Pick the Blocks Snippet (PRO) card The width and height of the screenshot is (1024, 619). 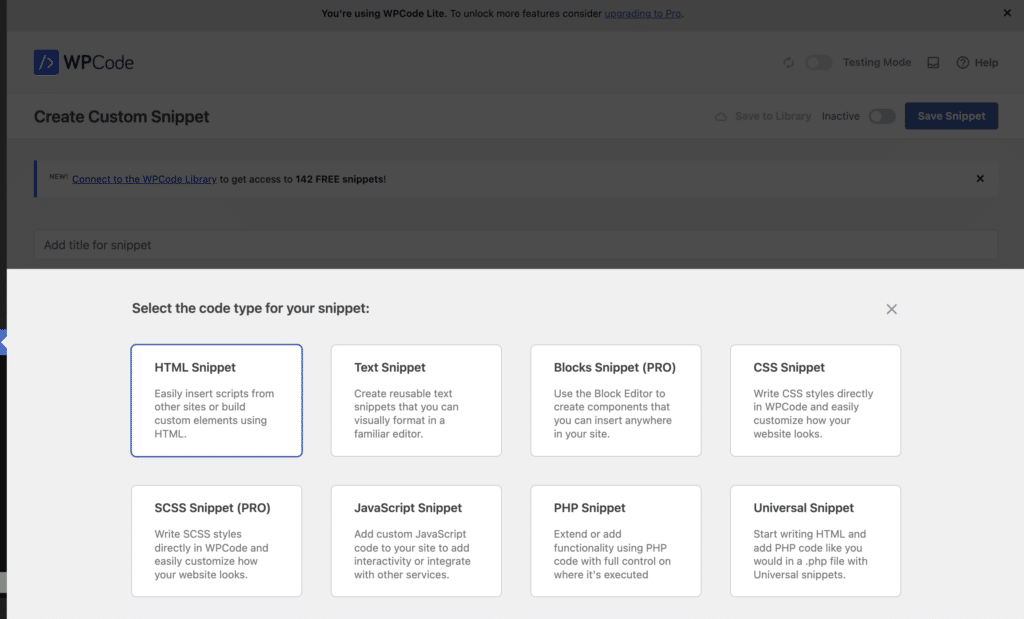coord(616,400)
